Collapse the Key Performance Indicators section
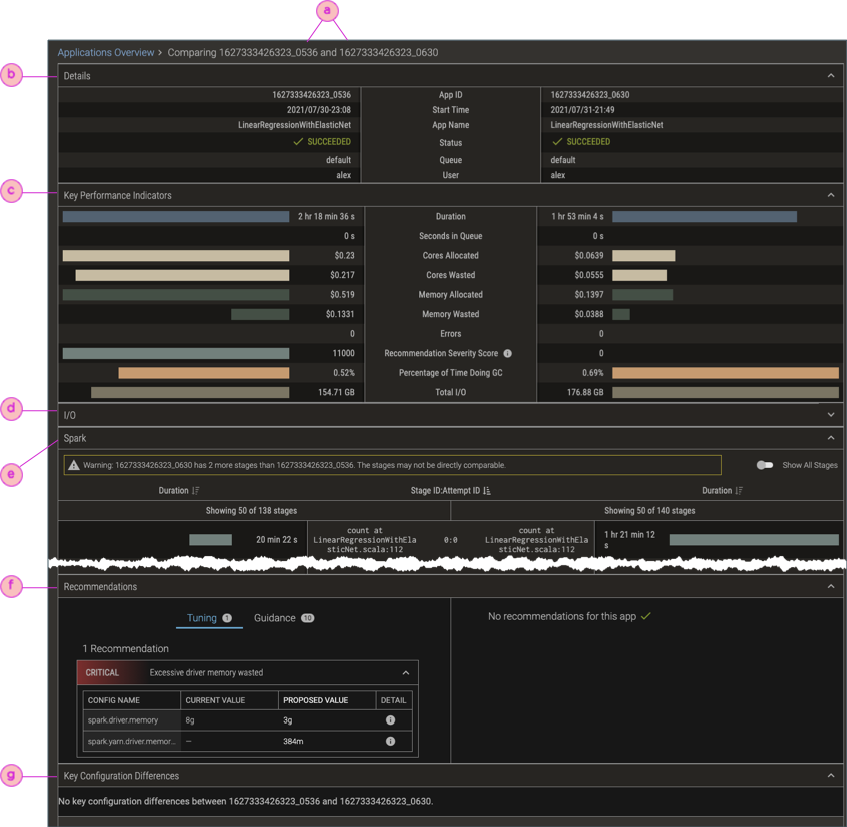 tap(830, 195)
